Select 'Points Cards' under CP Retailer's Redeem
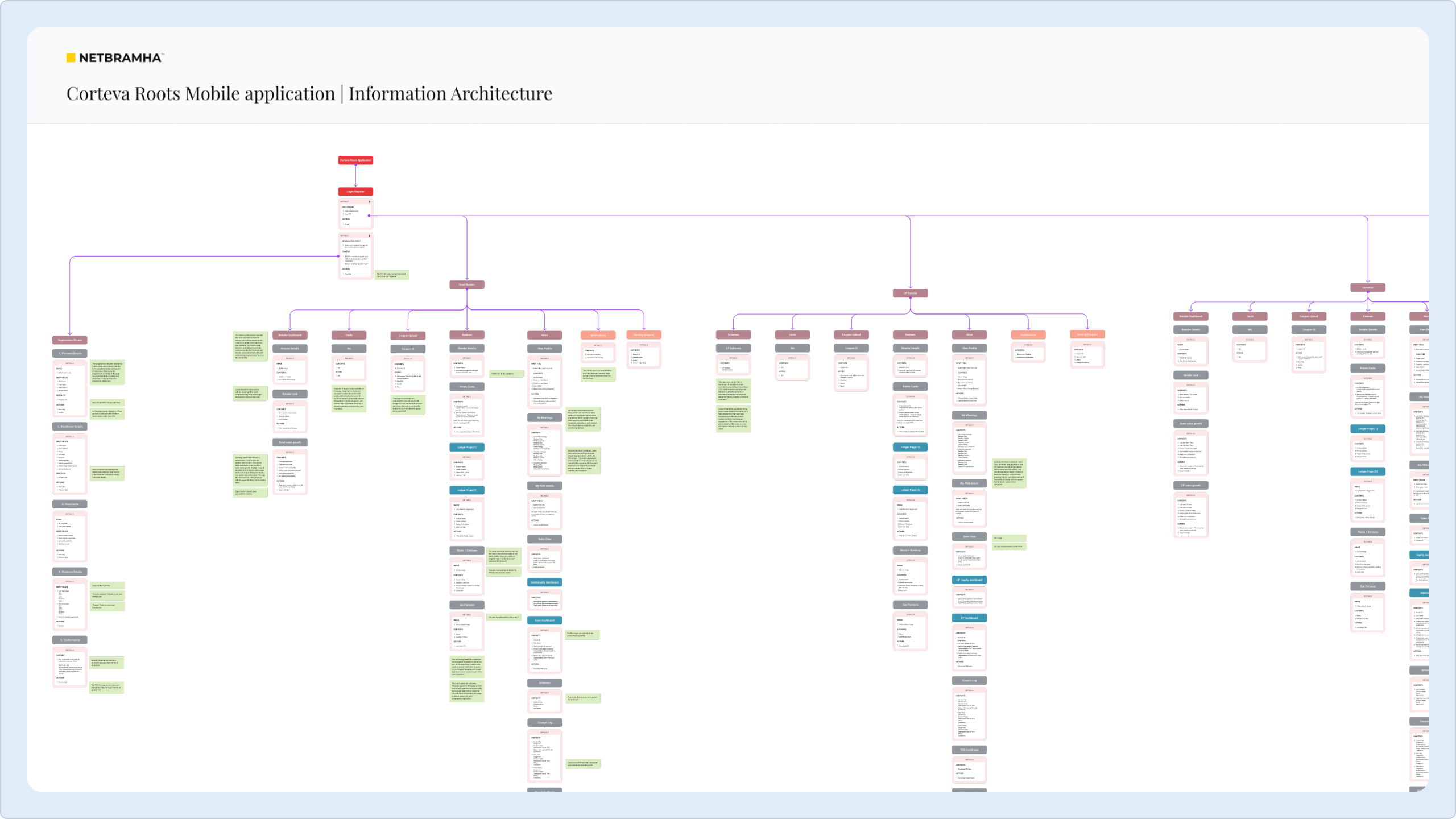The image size is (1456, 819). (911, 386)
